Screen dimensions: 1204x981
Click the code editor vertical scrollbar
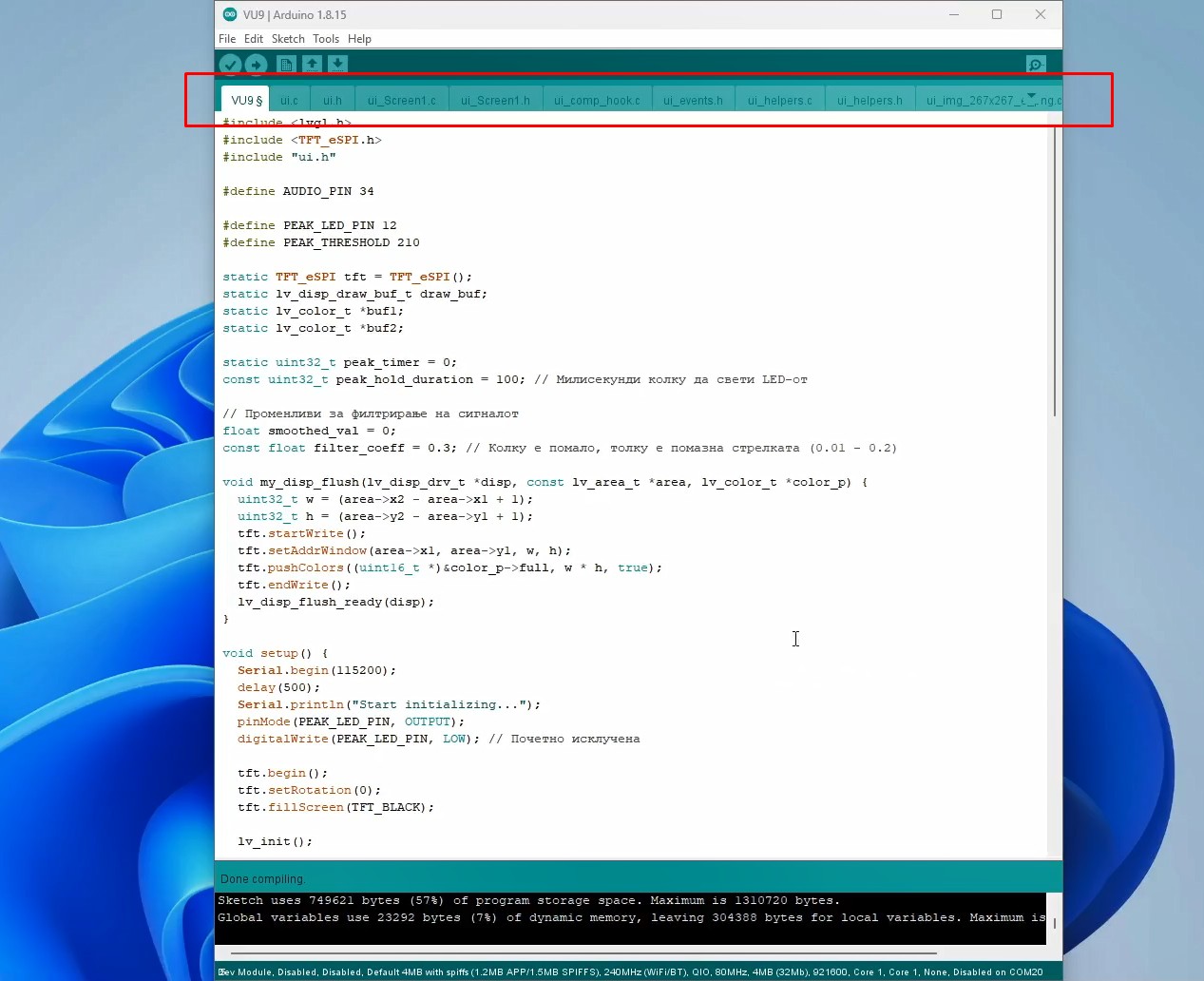1054,276
